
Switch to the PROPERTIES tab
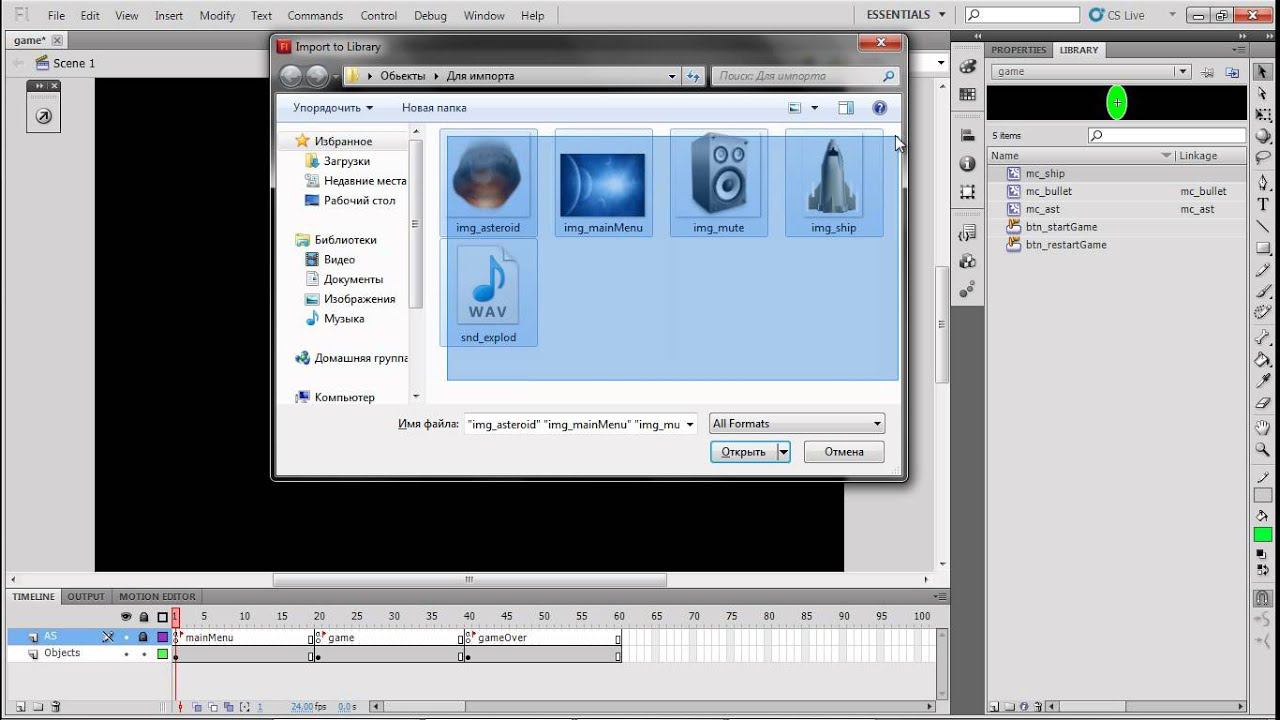coord(1019,50)
